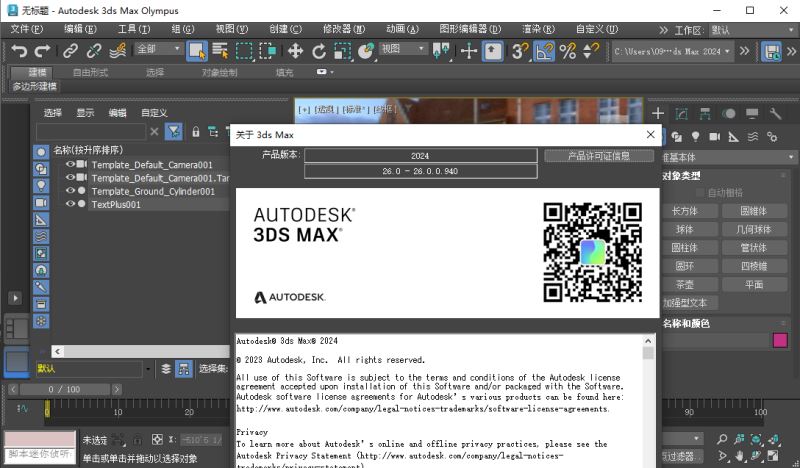The image size is (800, 468).
Task: Open the Display panel icon
Action: [752, 113]
